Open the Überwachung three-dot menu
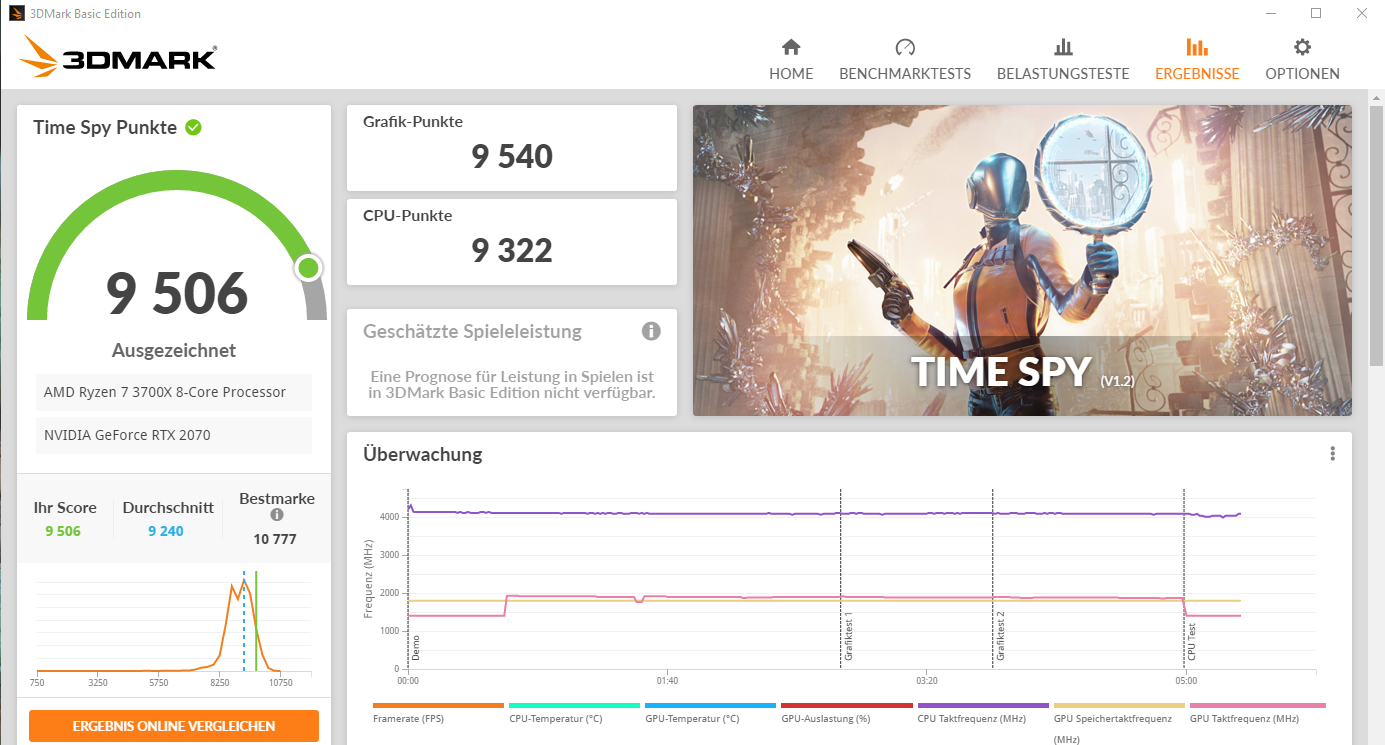 tap(1333, 454)
